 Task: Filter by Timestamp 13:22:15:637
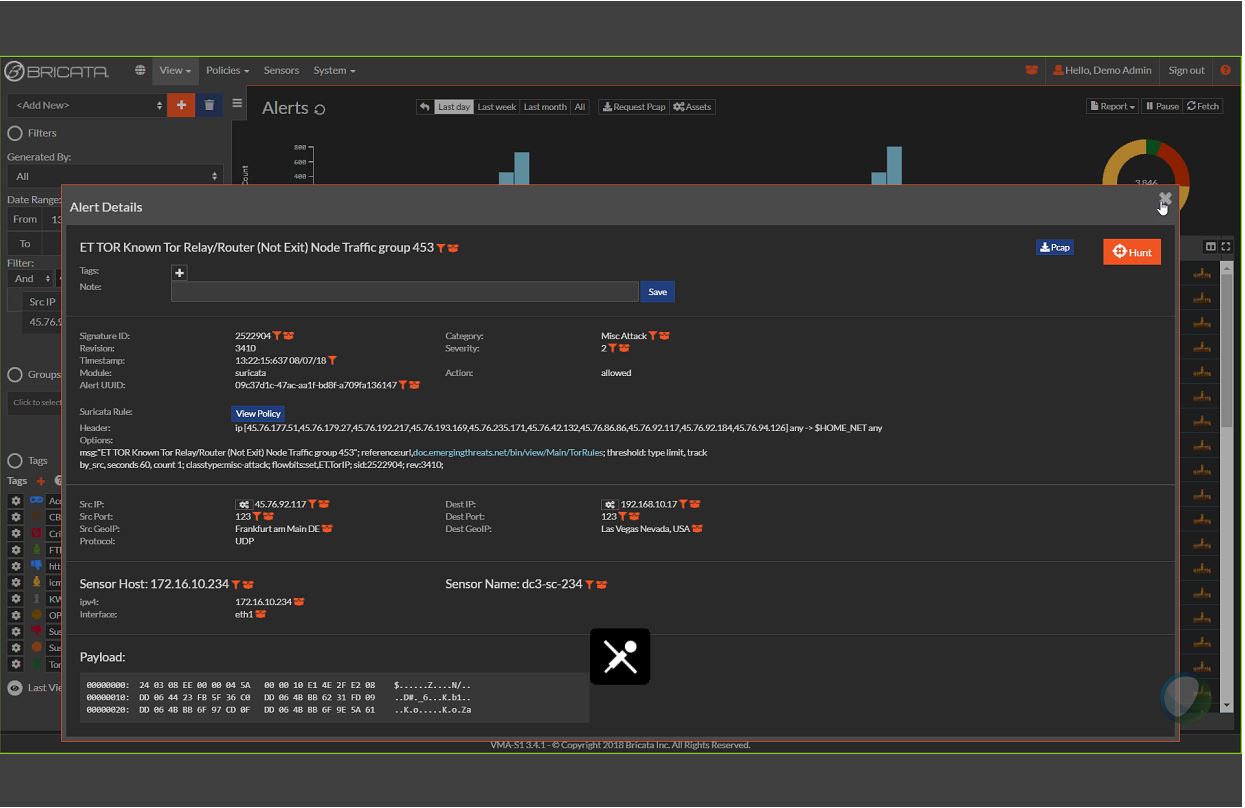[332, 361]
